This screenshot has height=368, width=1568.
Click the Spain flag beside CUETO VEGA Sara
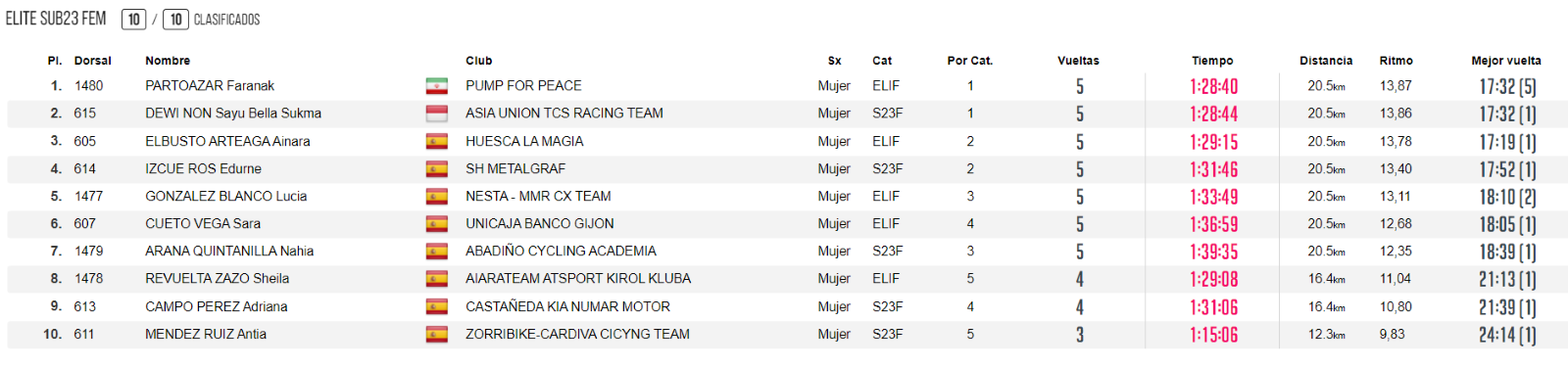tap(436, 224)
